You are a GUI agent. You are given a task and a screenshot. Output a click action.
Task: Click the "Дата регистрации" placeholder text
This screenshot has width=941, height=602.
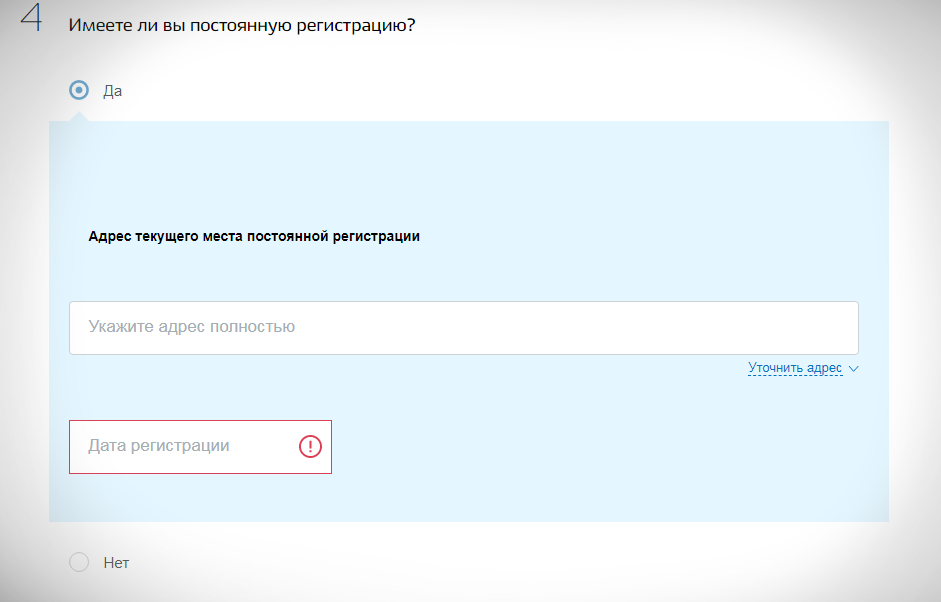(159, 446)
